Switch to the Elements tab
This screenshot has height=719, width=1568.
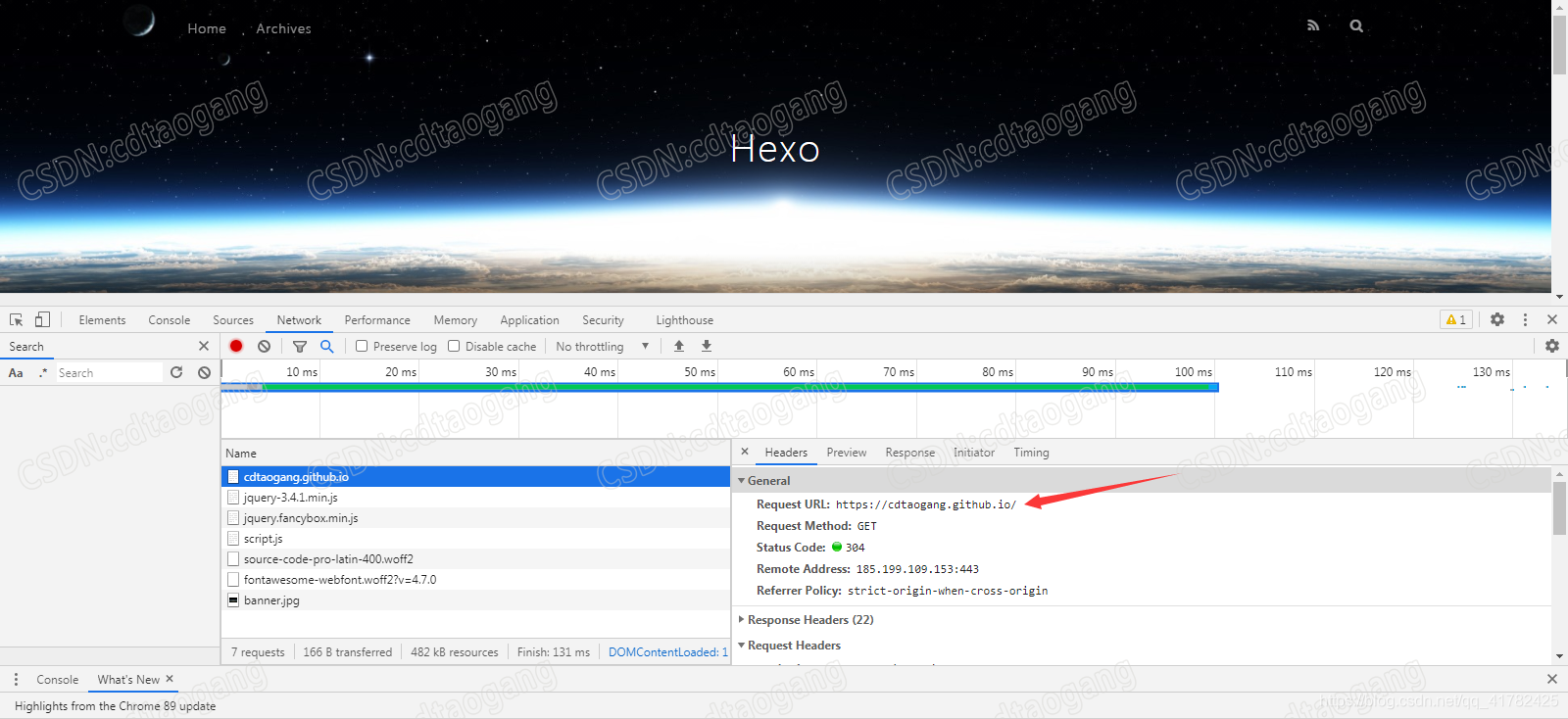102,320
